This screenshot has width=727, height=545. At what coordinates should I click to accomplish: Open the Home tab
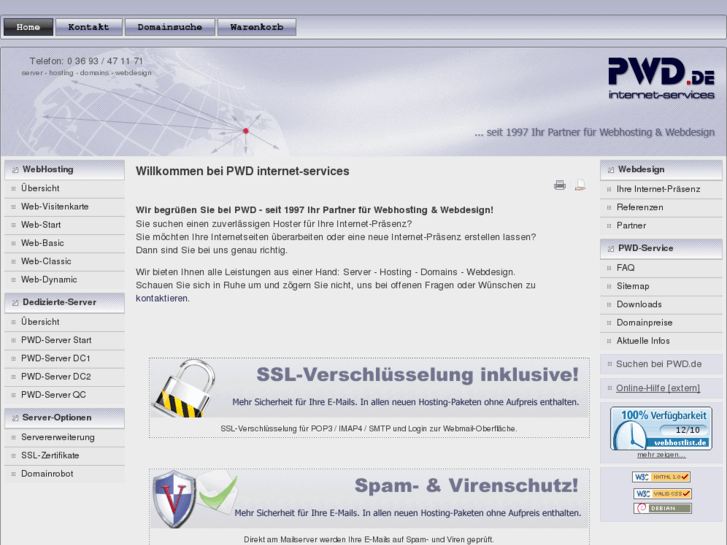pos(28,27)
